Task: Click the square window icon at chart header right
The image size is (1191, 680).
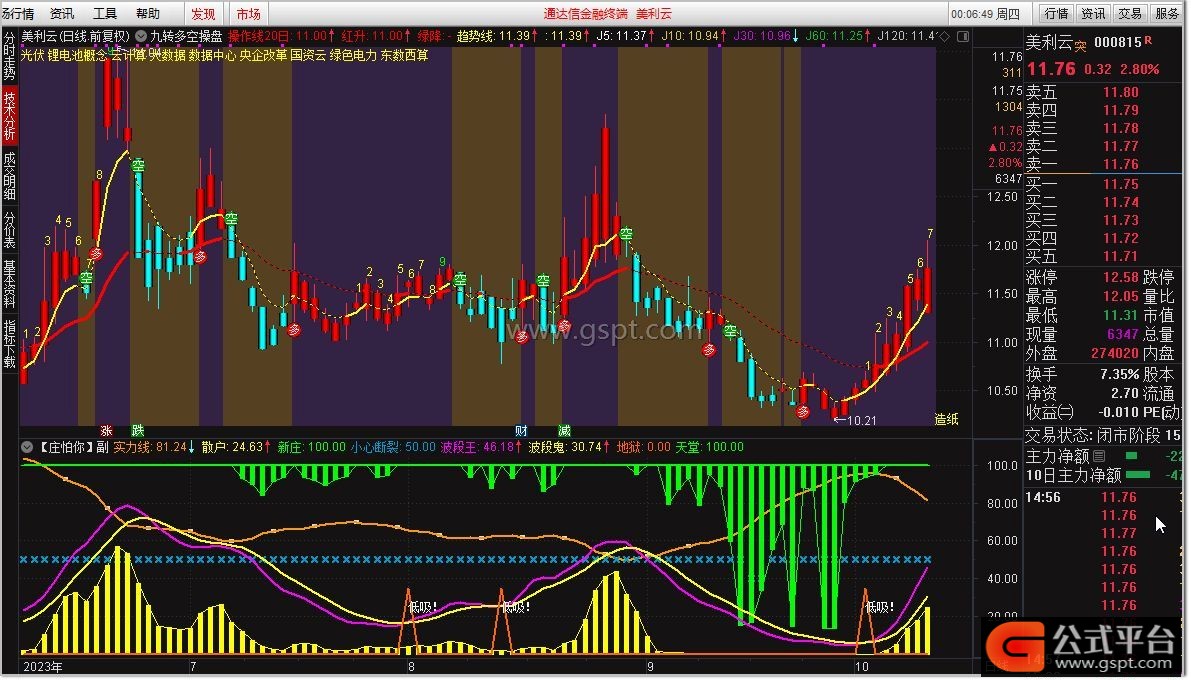Action: [963, 36]
